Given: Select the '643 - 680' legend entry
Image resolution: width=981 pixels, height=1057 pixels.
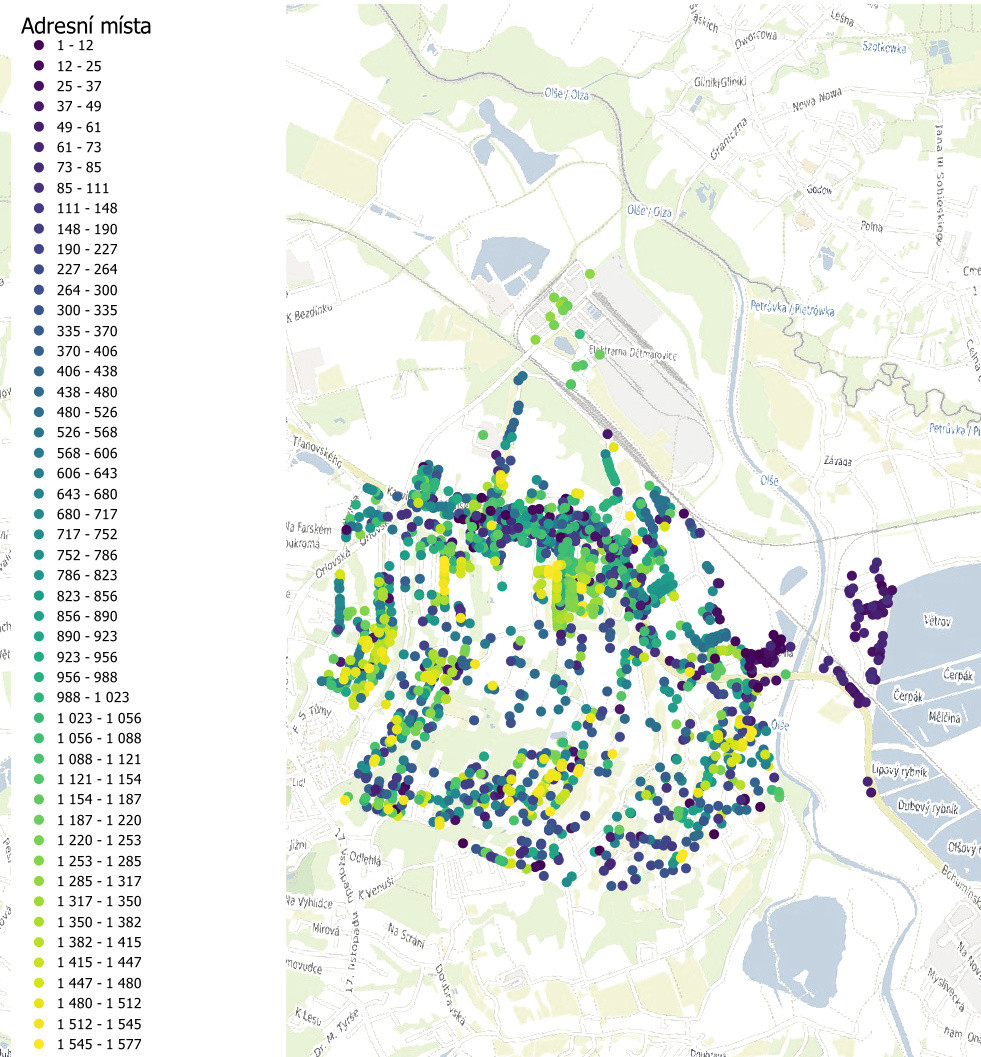Looking at the screenshot, I should 76,493.
